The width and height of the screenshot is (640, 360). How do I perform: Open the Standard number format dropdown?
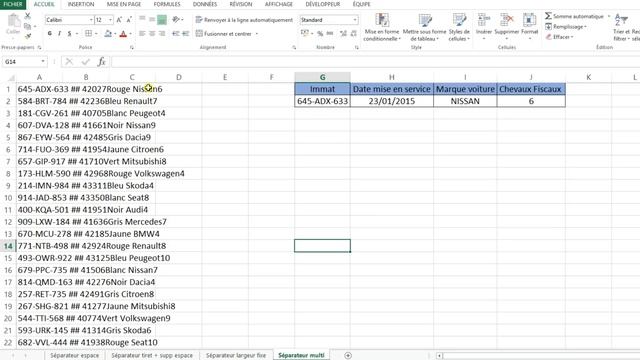point(355,20)
